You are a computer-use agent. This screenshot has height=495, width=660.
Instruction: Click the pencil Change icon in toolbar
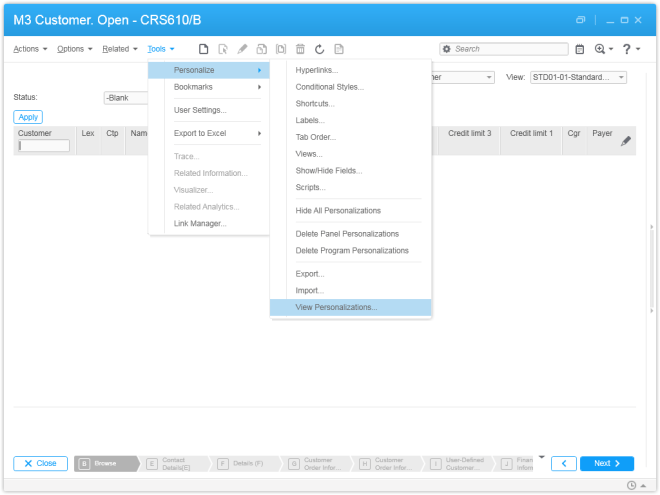coord(242,49)
